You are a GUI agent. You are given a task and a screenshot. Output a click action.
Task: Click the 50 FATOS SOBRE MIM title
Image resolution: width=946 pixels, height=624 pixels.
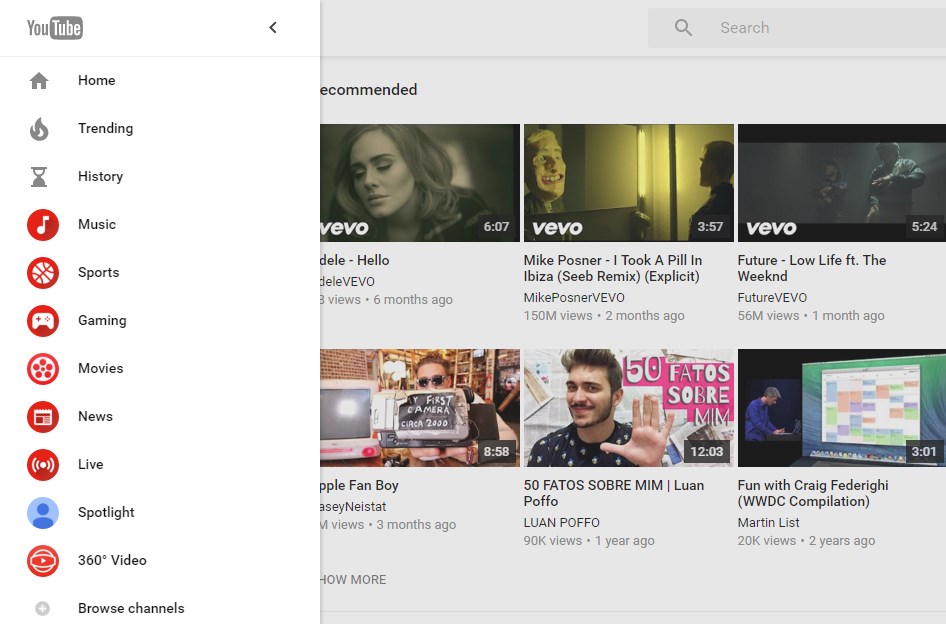click(x=614, y=493)
